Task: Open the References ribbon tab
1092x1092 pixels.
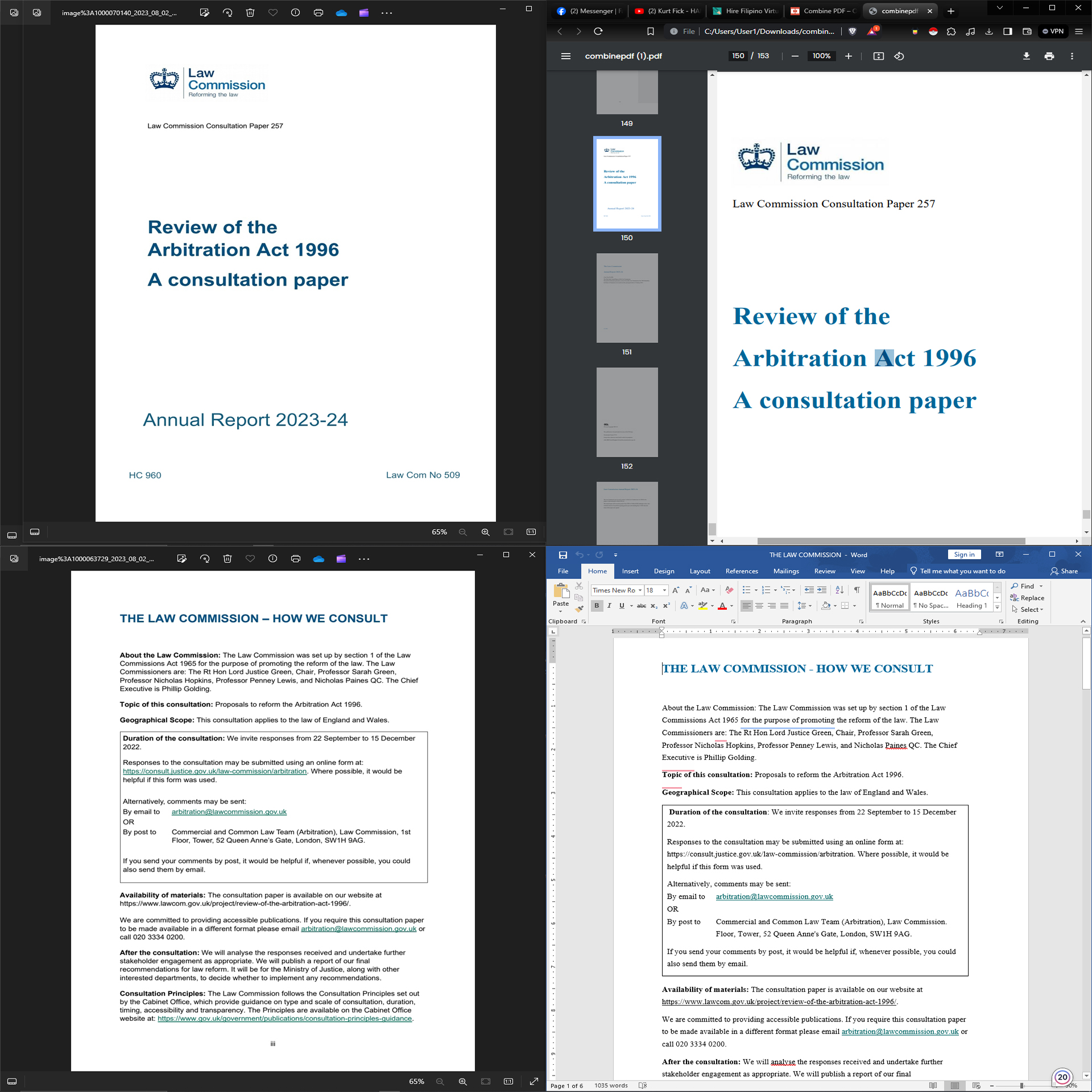Action: pos(741,571)
